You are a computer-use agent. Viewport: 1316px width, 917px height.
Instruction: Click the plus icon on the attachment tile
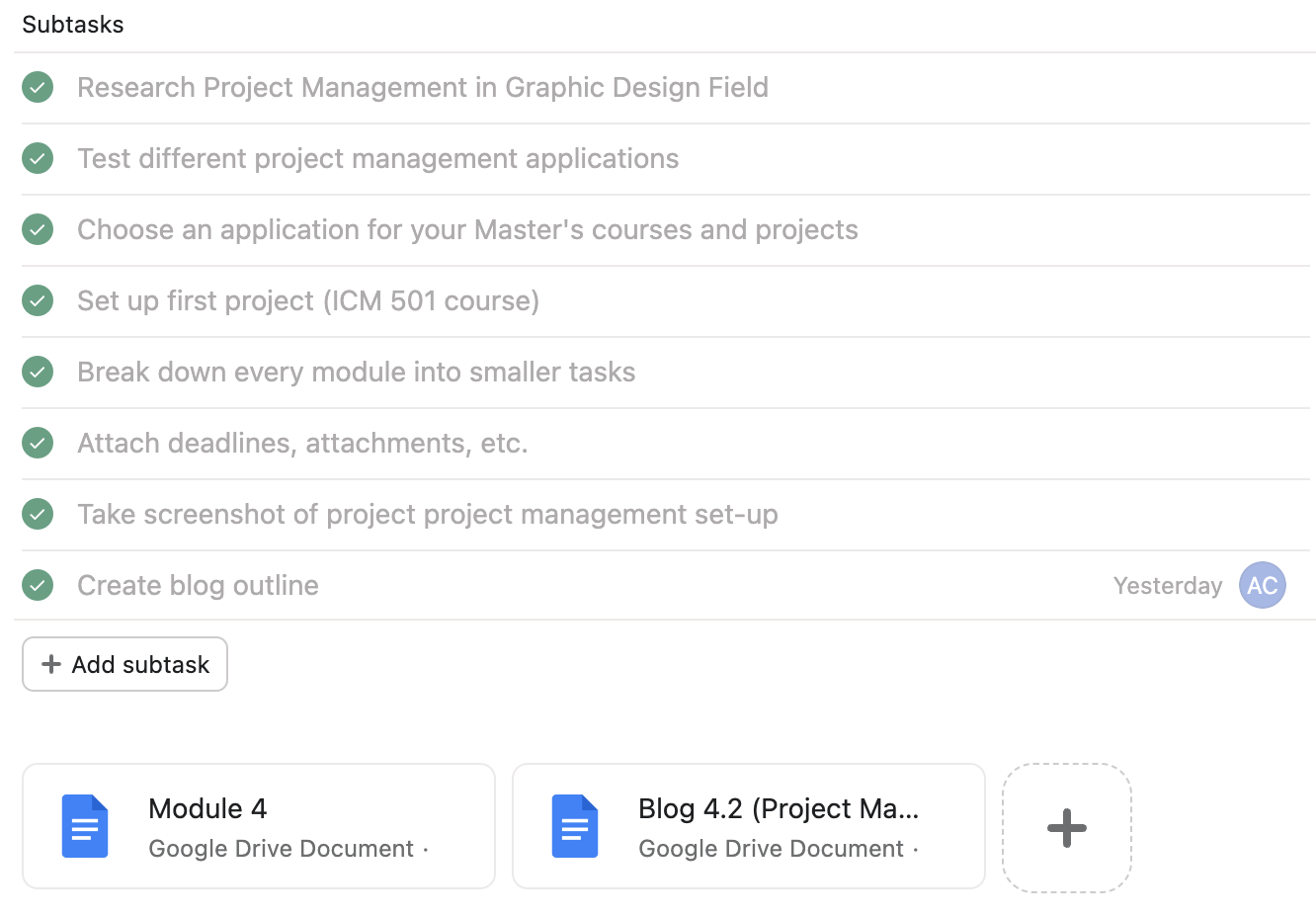[1066, 827]
